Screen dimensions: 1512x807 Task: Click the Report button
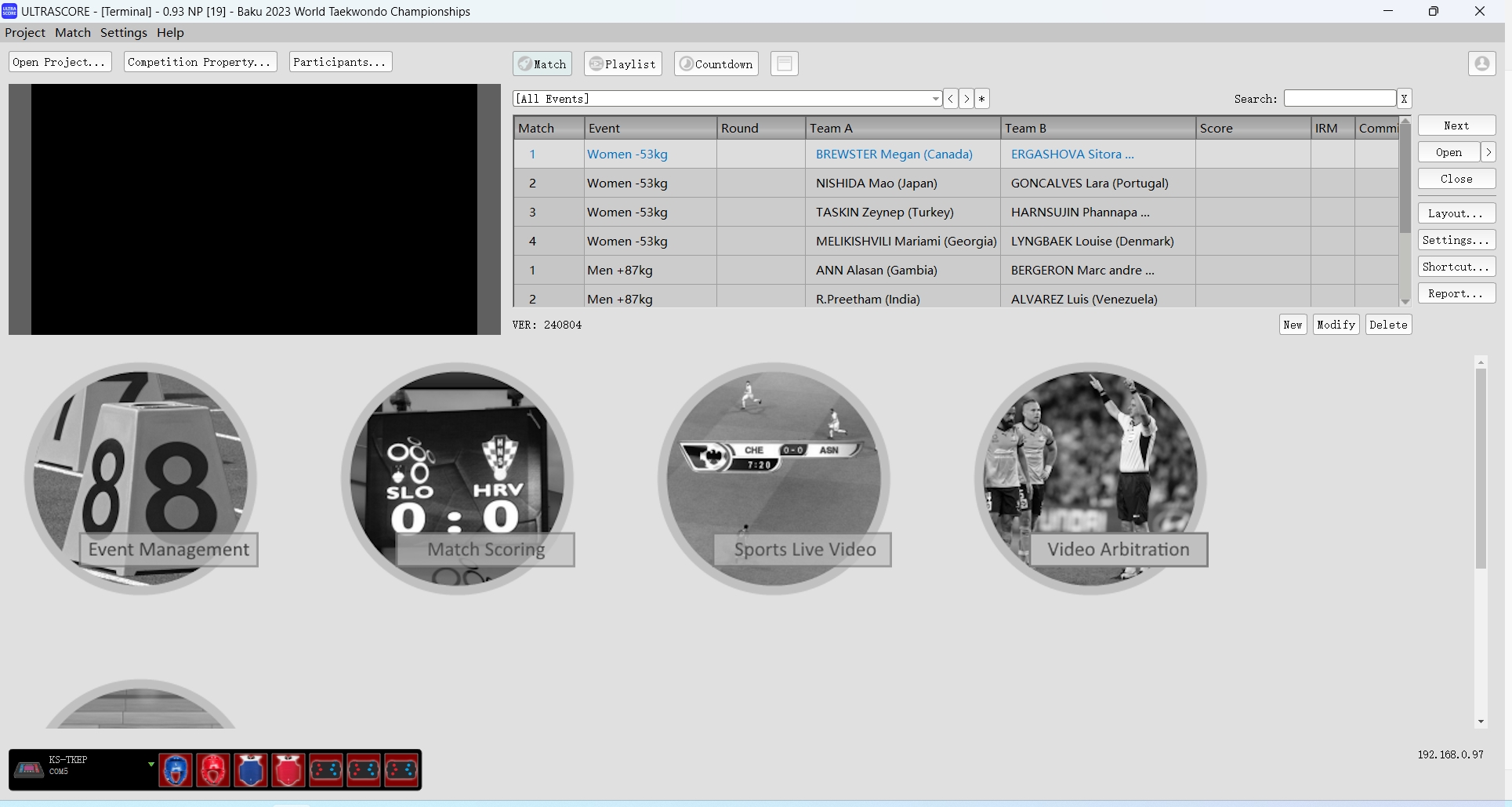point(1456,293)
